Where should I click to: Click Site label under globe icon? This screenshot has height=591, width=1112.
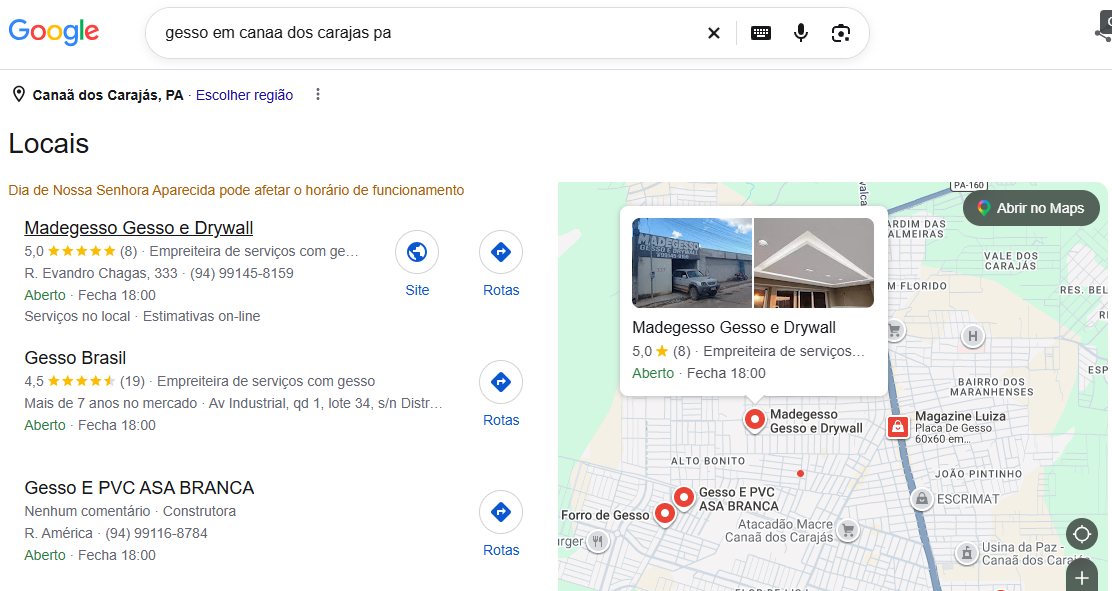[417, 290]
